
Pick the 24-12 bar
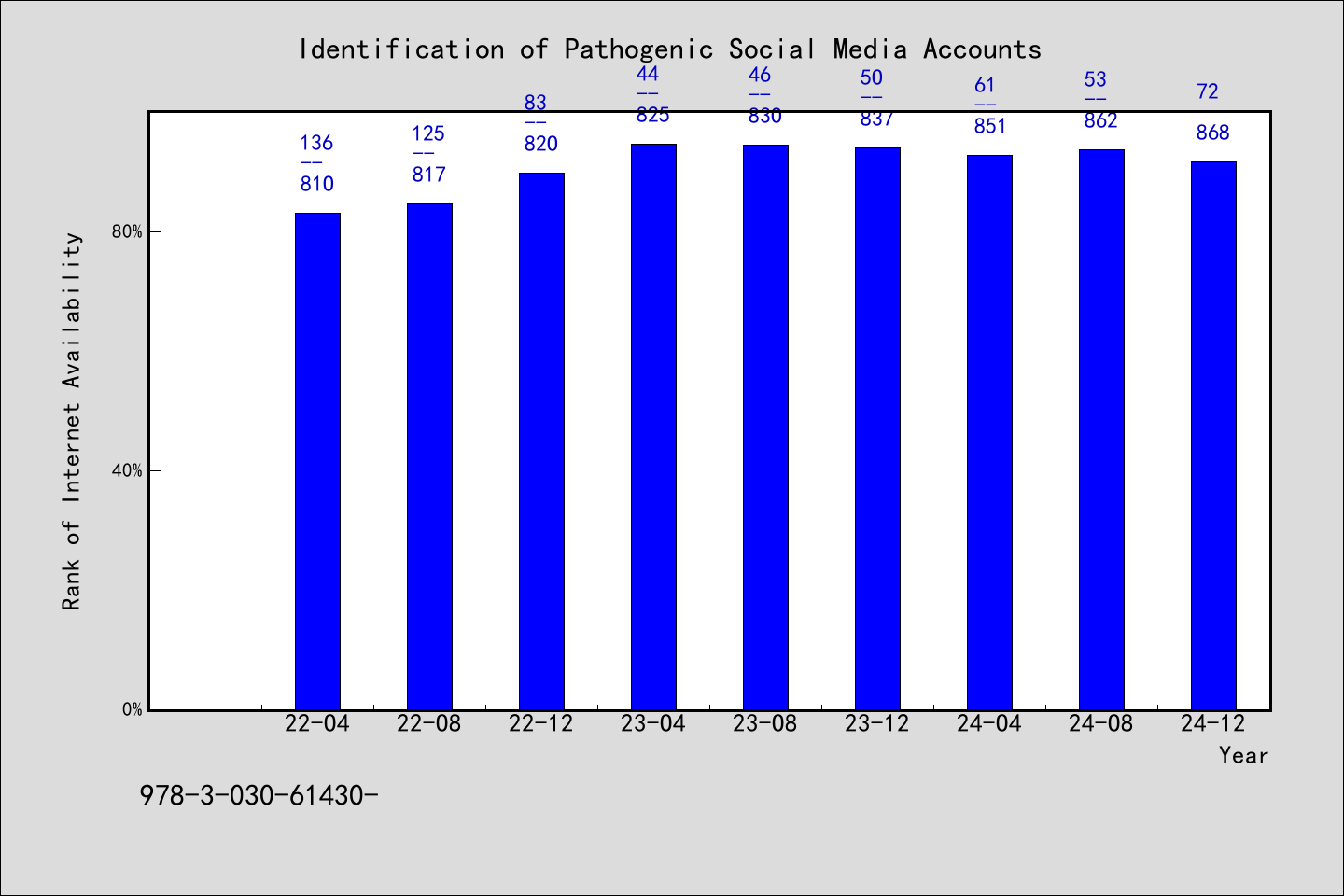pos(1213,436)
